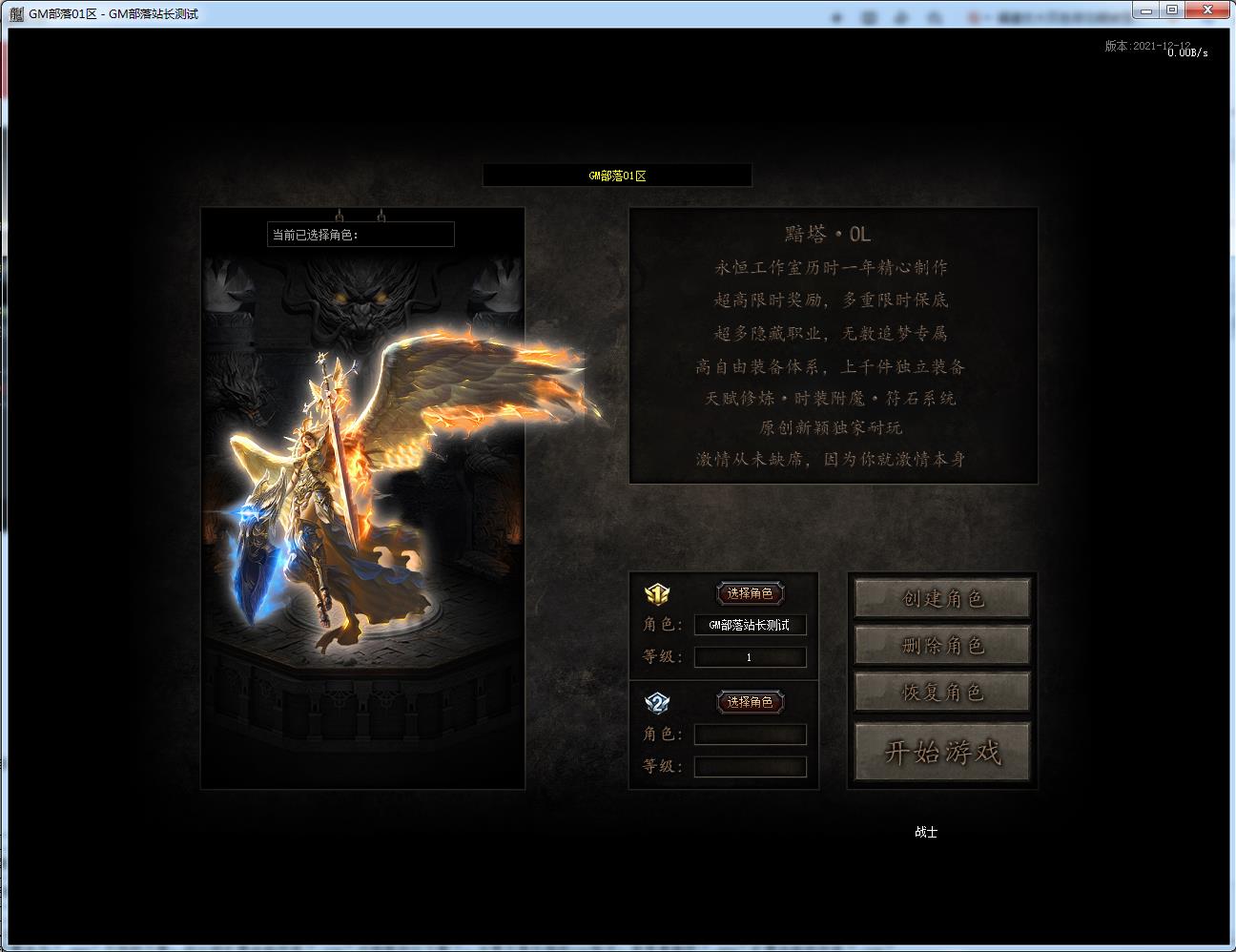This screenshot has height=952, width=1236.
Task: Click the 当前已选择角色 field
Action: pos(360,235)
